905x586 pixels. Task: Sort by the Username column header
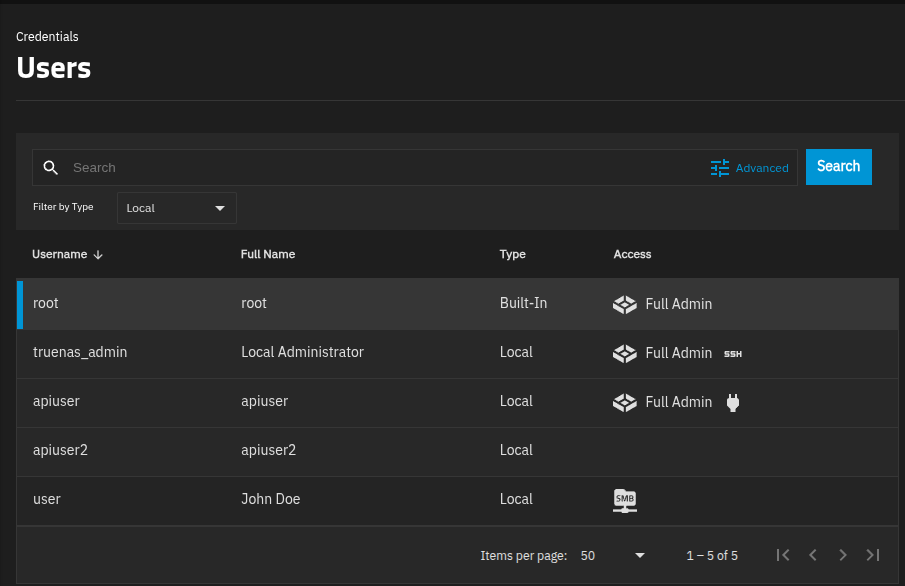pos(60,255)
